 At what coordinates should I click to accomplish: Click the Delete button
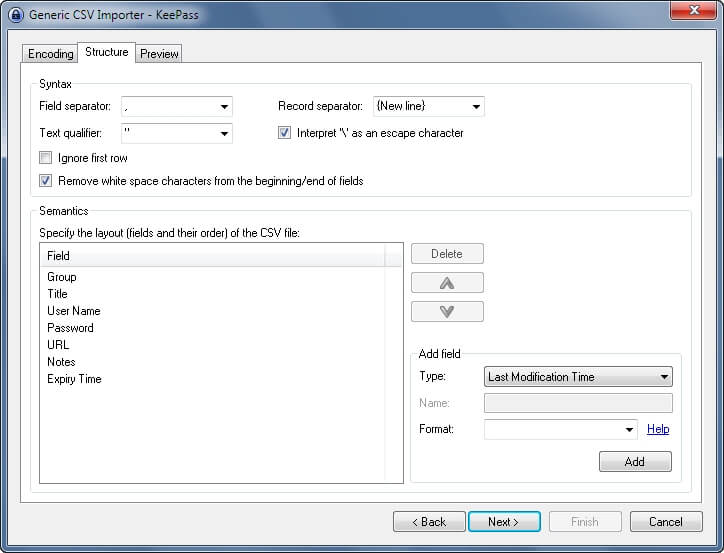447,254
